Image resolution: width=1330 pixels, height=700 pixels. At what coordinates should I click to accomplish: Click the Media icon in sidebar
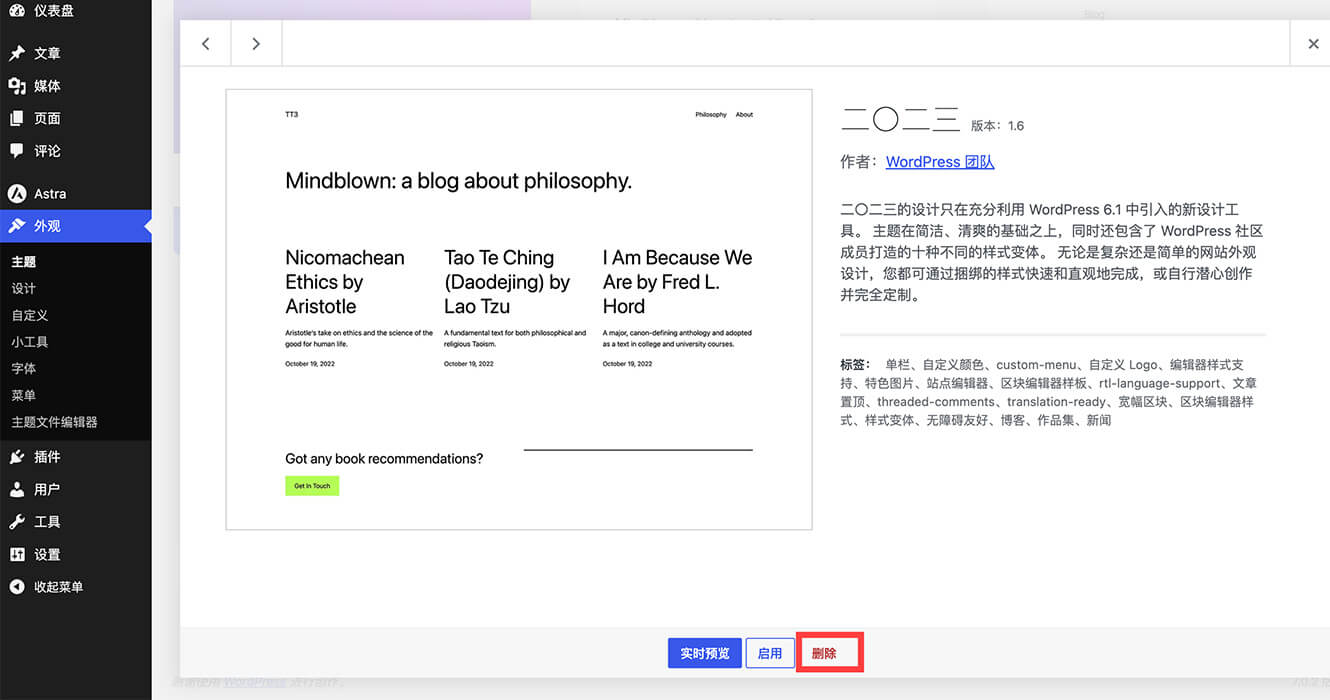click(x=17, y=86)
